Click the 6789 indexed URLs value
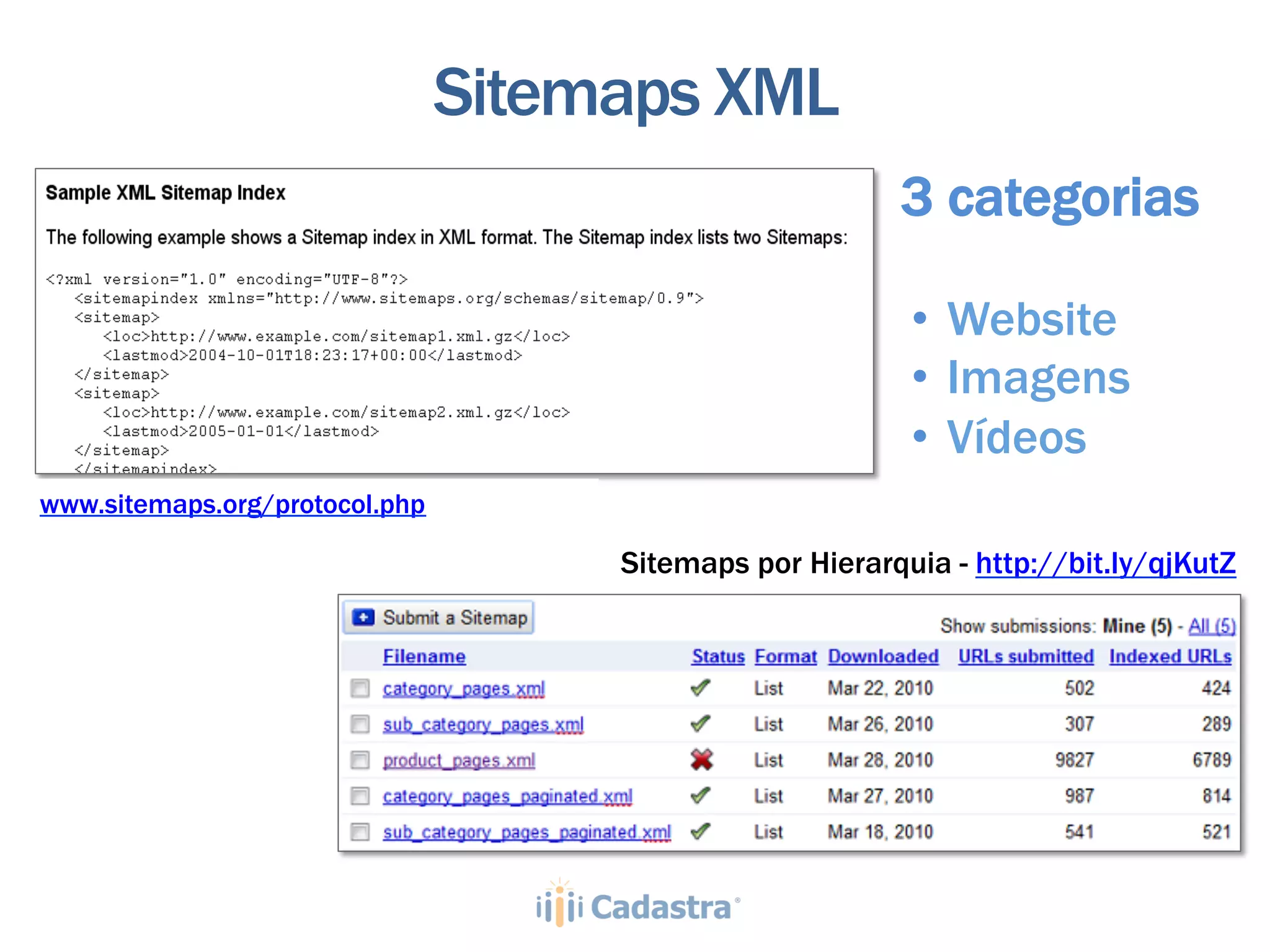 (1212, 760)
